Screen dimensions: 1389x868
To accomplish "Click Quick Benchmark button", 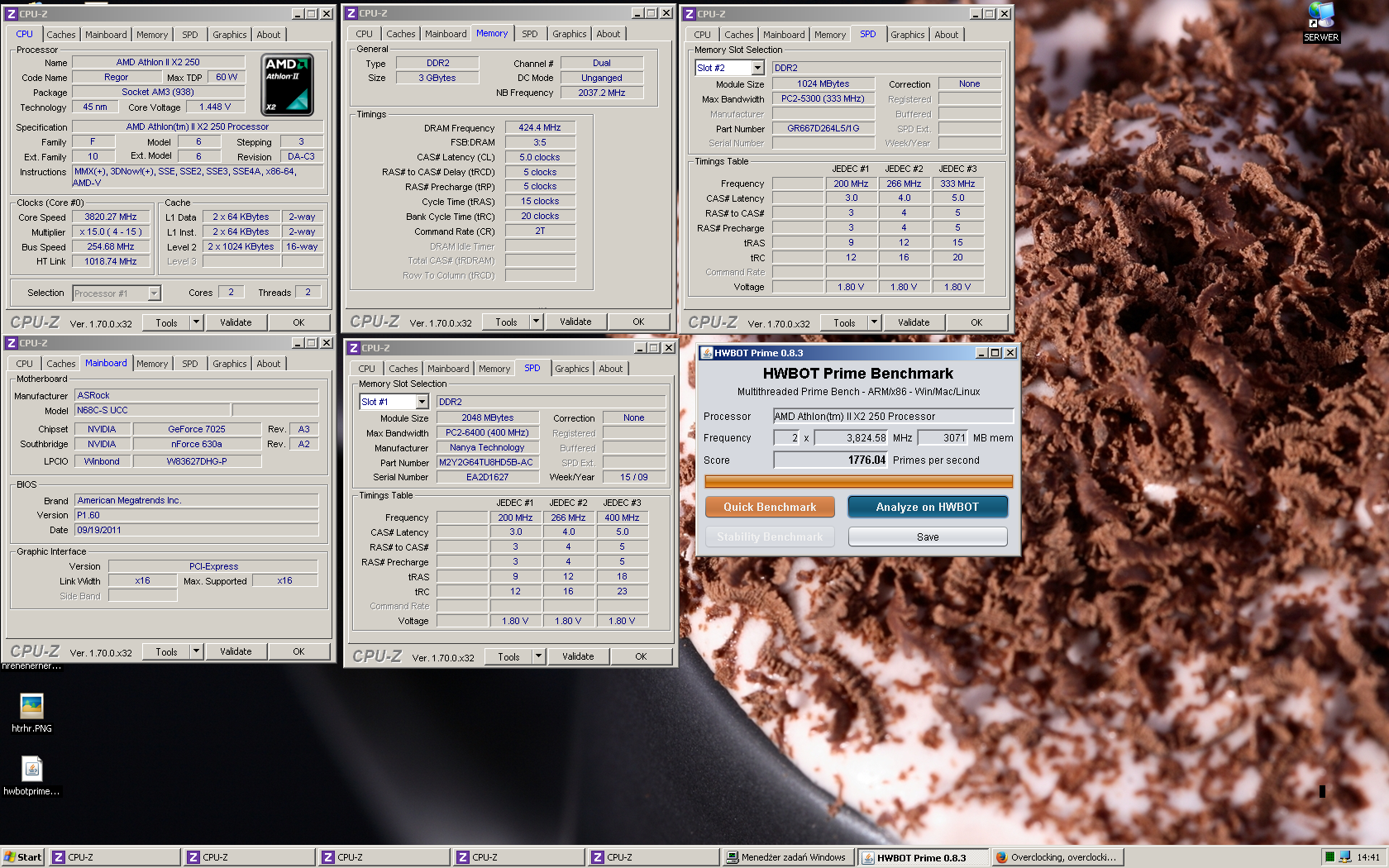I will click(770, 507).
